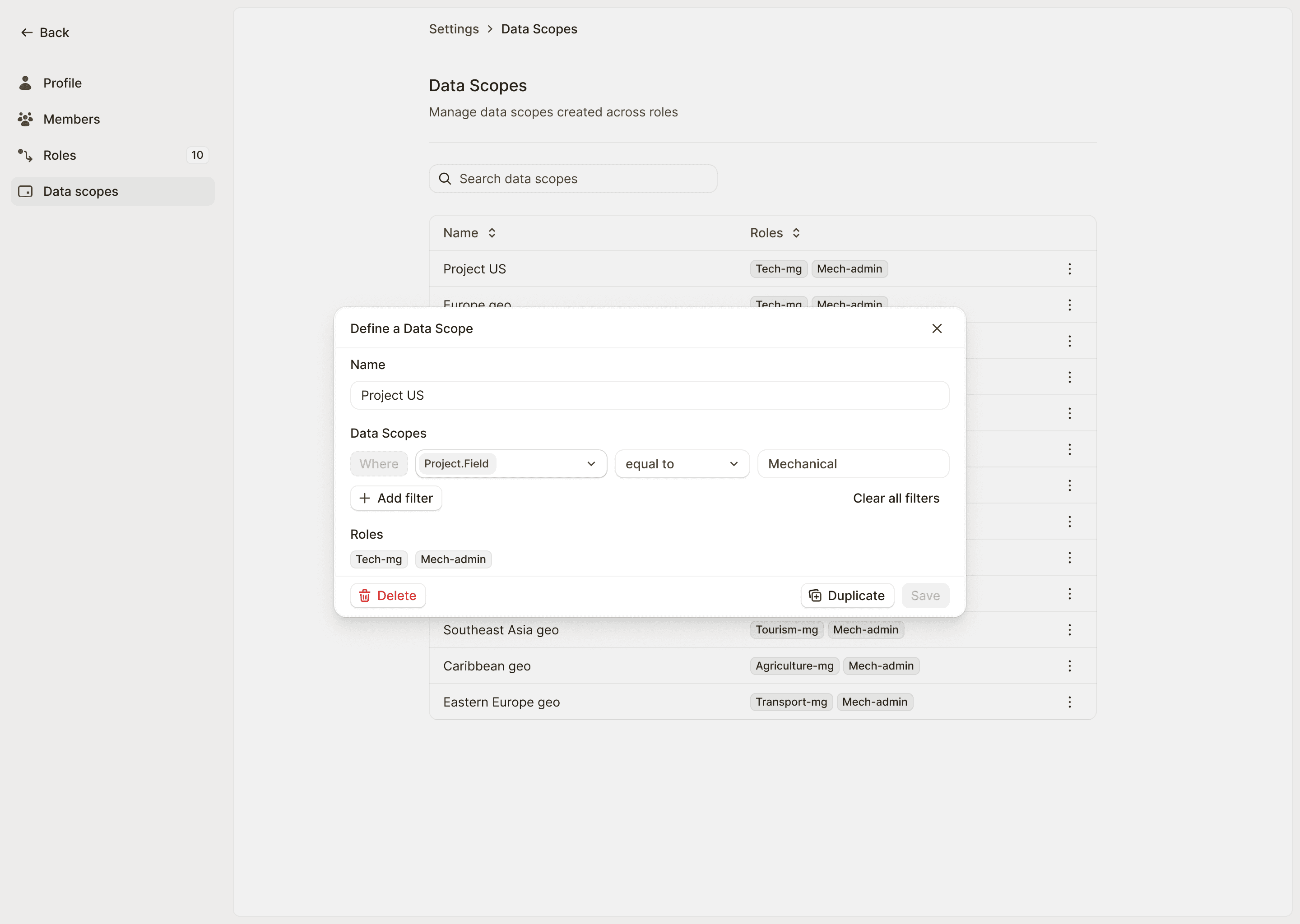The height and width of the screenshot is (924, 1300).
Task: Click the Agriculture-mg role tag
Action: pos(794,665)
